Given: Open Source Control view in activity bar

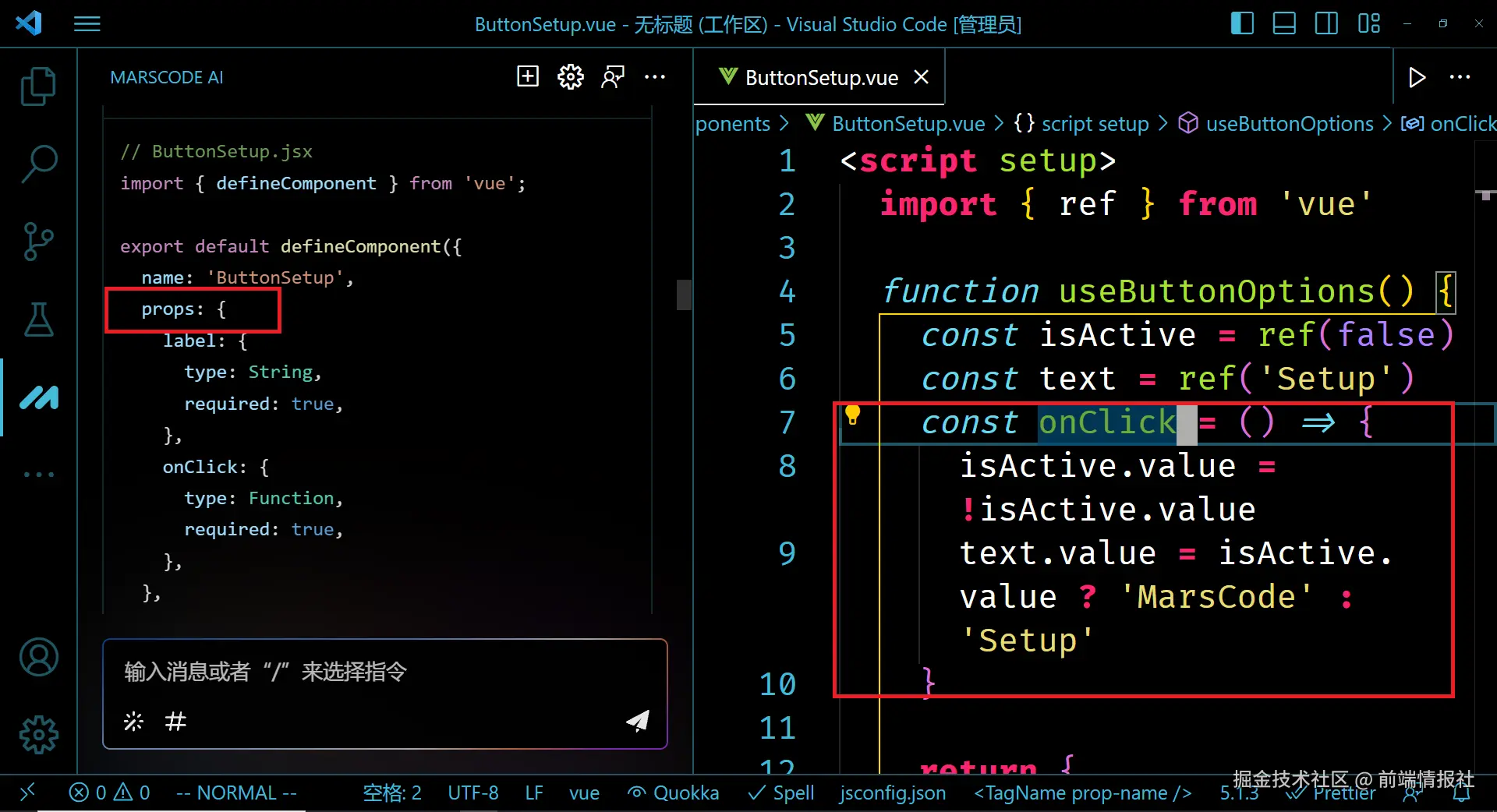Looking at the screenshot, I should [38, 242].
